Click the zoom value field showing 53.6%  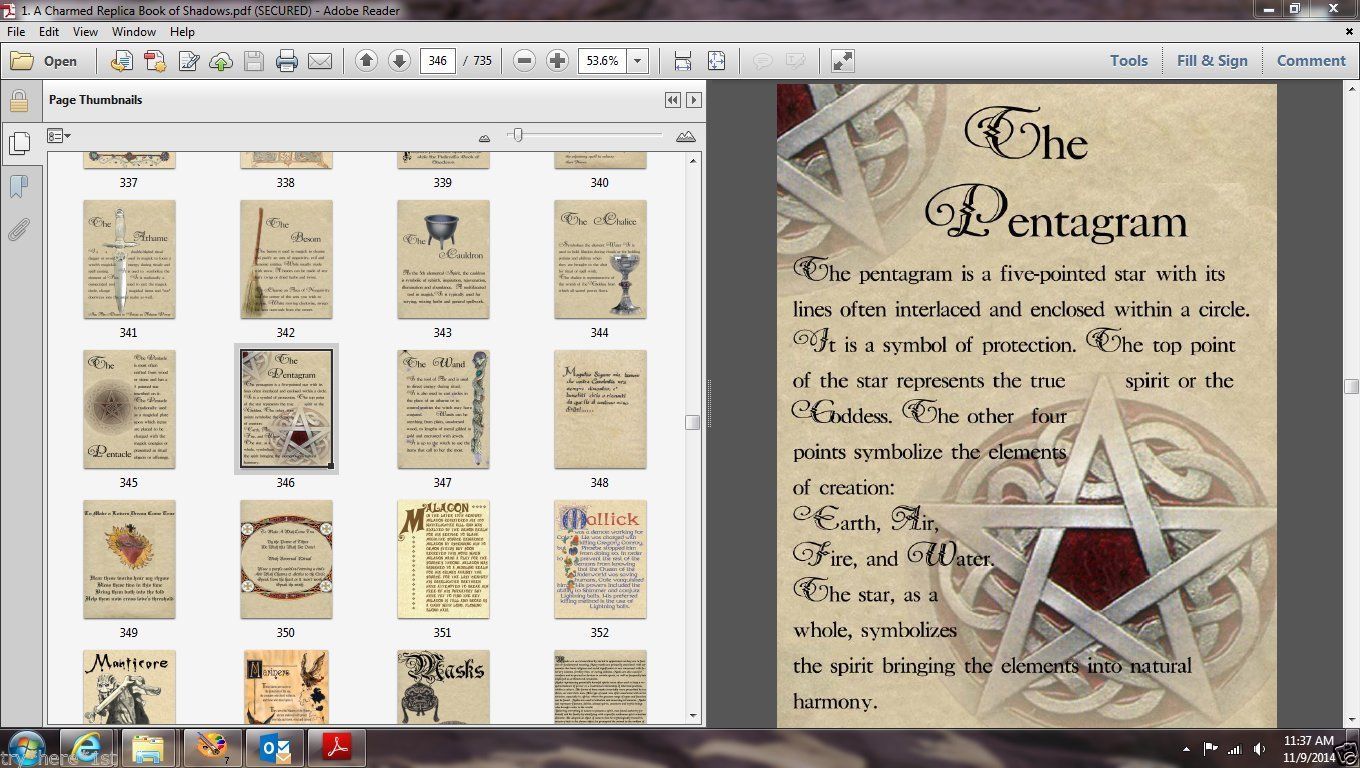(602, 61)
